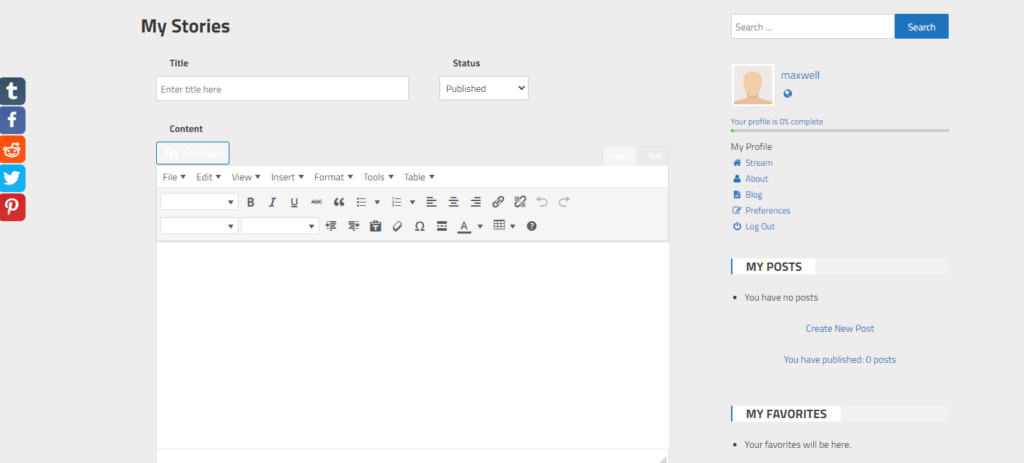The height and width of the screenshot is (463, 1024).
Task: Open the text color dropdown arrow
Action: click(480, 226)
